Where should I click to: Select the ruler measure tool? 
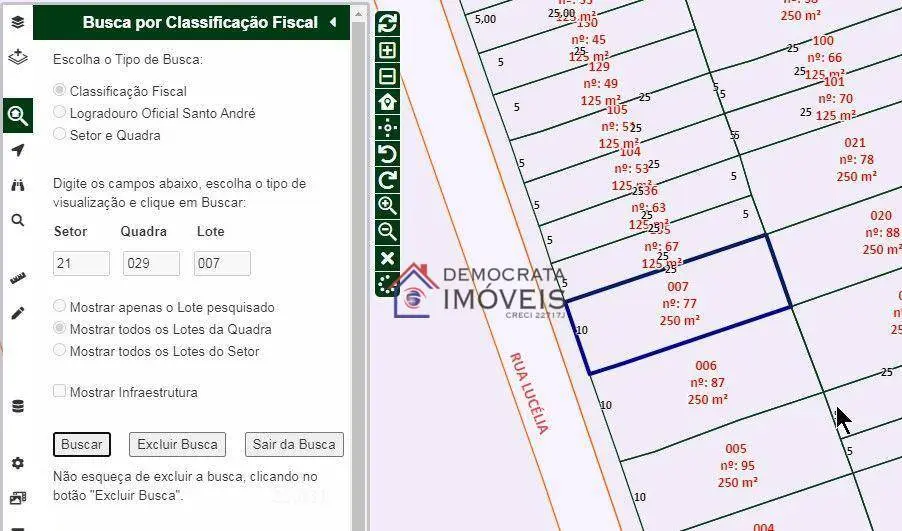pos(17,279)
